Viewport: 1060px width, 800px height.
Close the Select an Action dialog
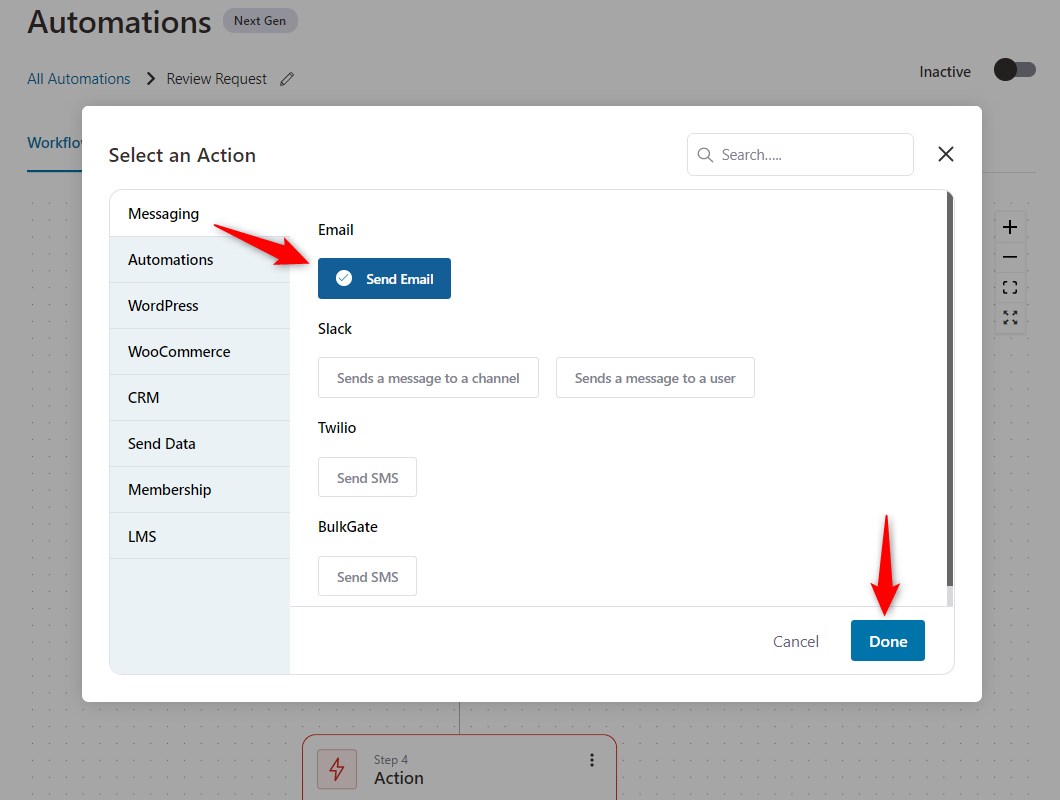945,154
